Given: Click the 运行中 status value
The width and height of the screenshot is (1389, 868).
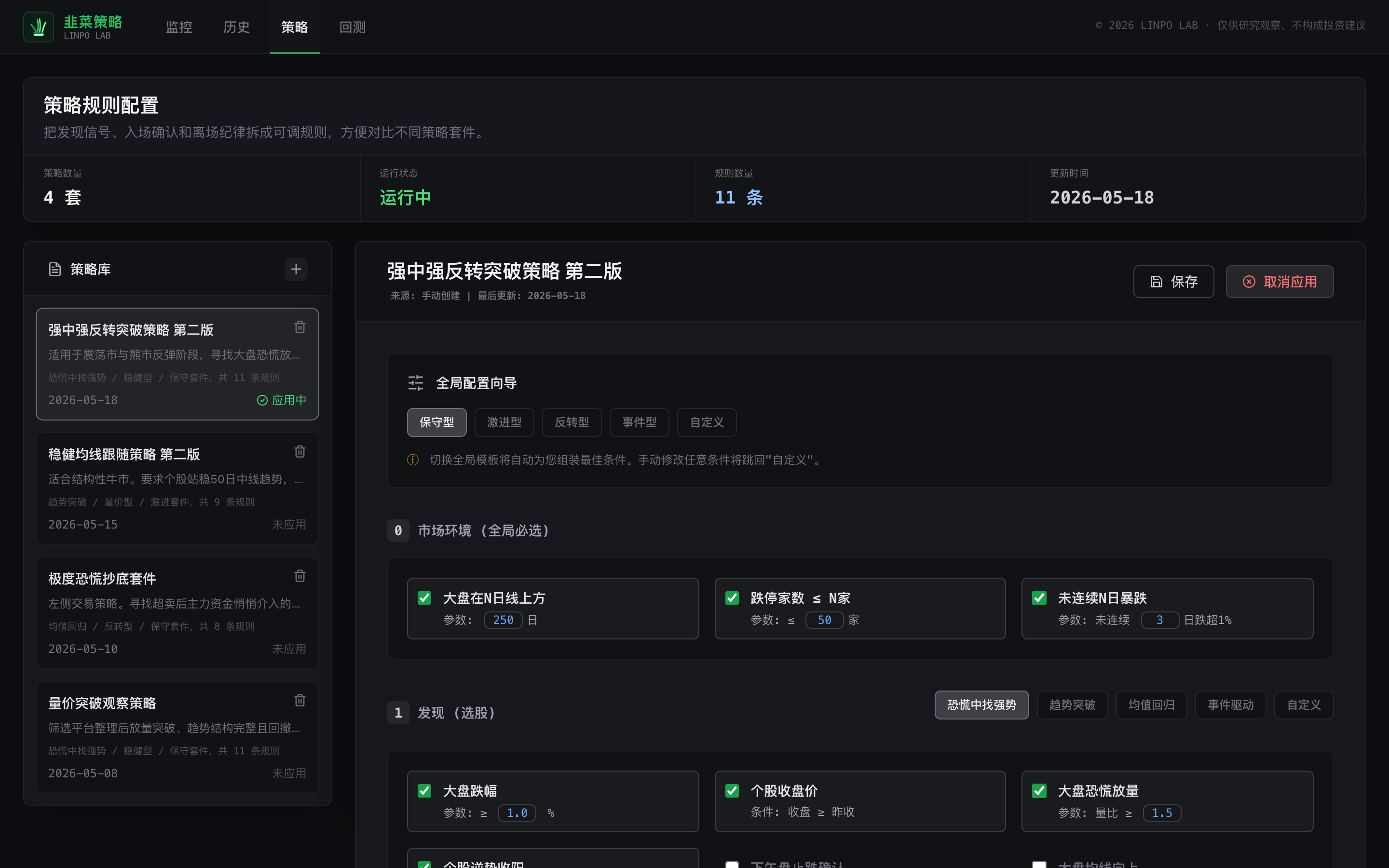Looking at the screenshot, I should pos(405,198).
